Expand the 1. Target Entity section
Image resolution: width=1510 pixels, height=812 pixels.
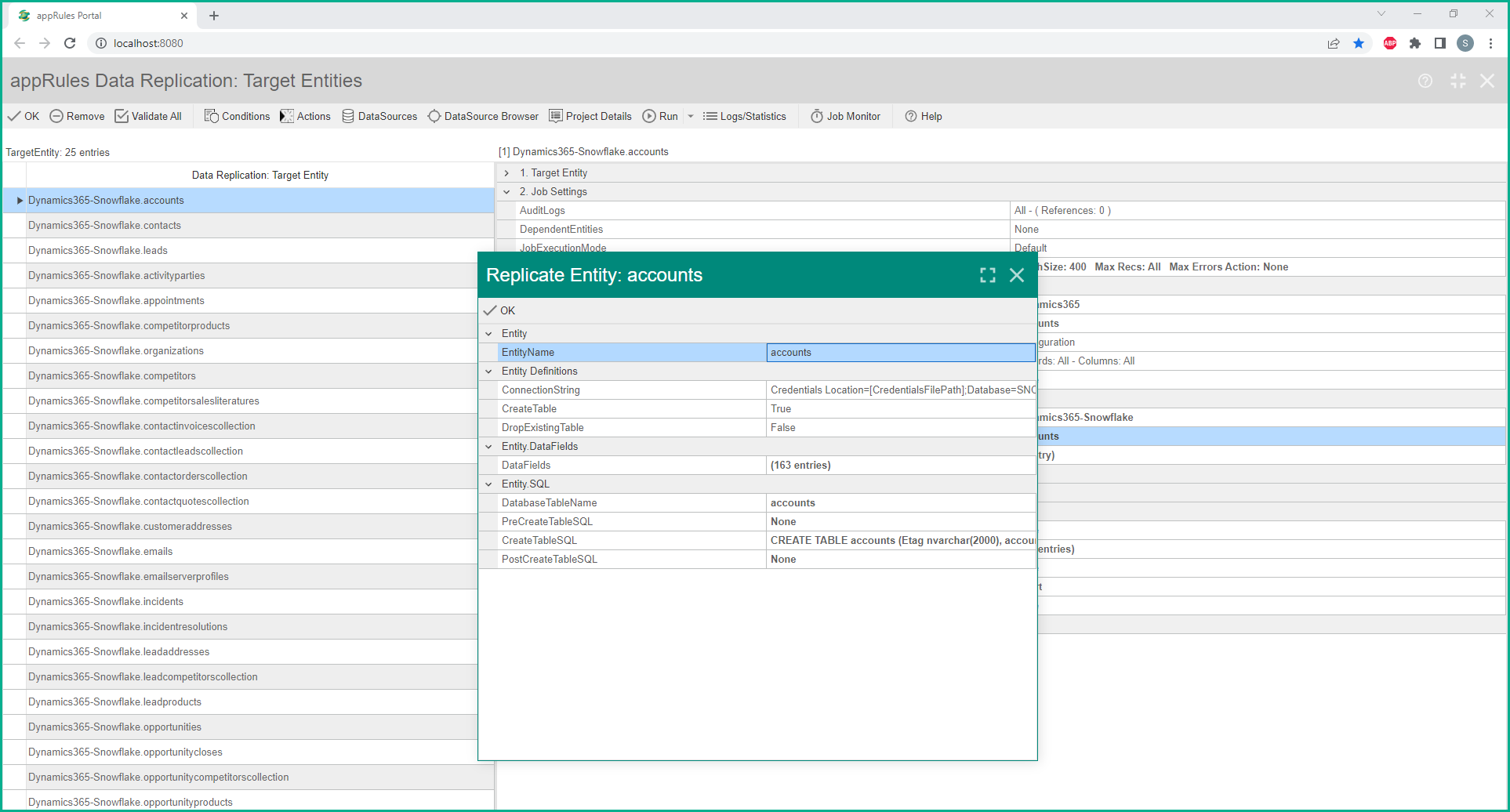point(506,172)
